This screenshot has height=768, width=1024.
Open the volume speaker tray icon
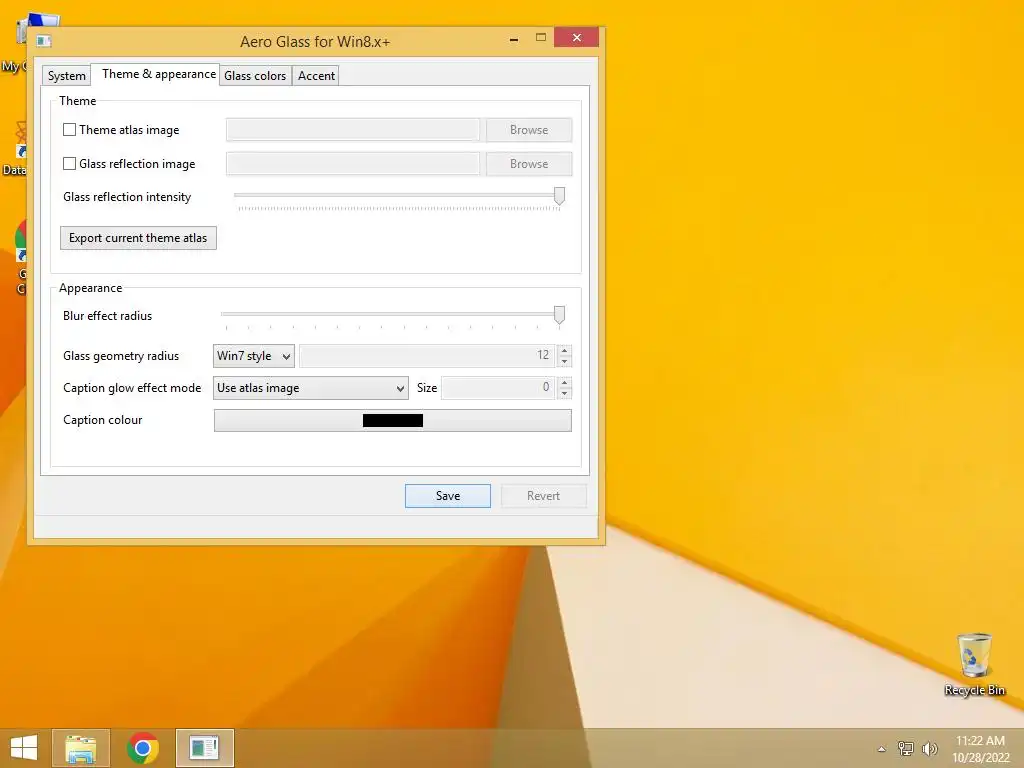pos(929,748)
